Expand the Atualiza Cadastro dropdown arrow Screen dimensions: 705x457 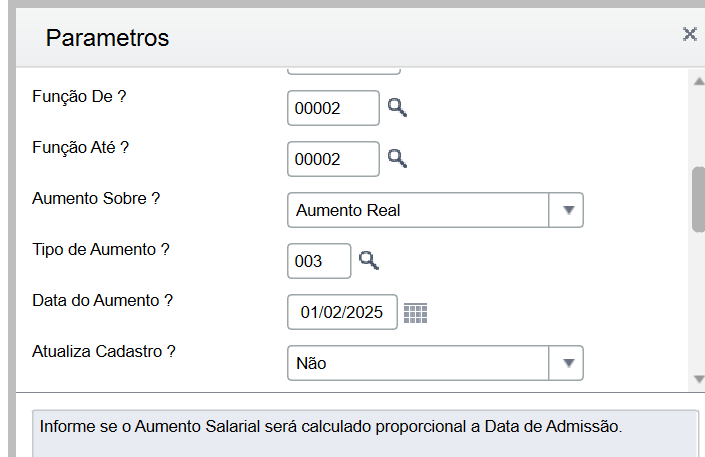point(567,363)
